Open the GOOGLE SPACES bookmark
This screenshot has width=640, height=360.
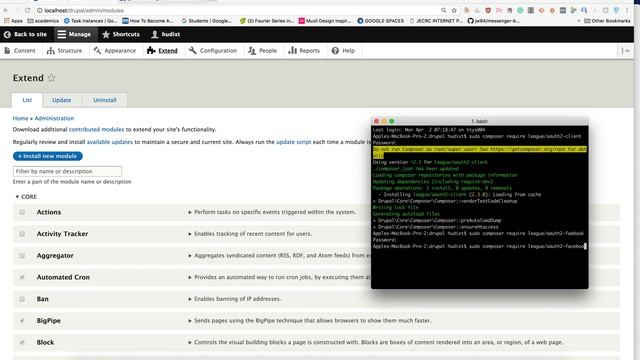381,21
